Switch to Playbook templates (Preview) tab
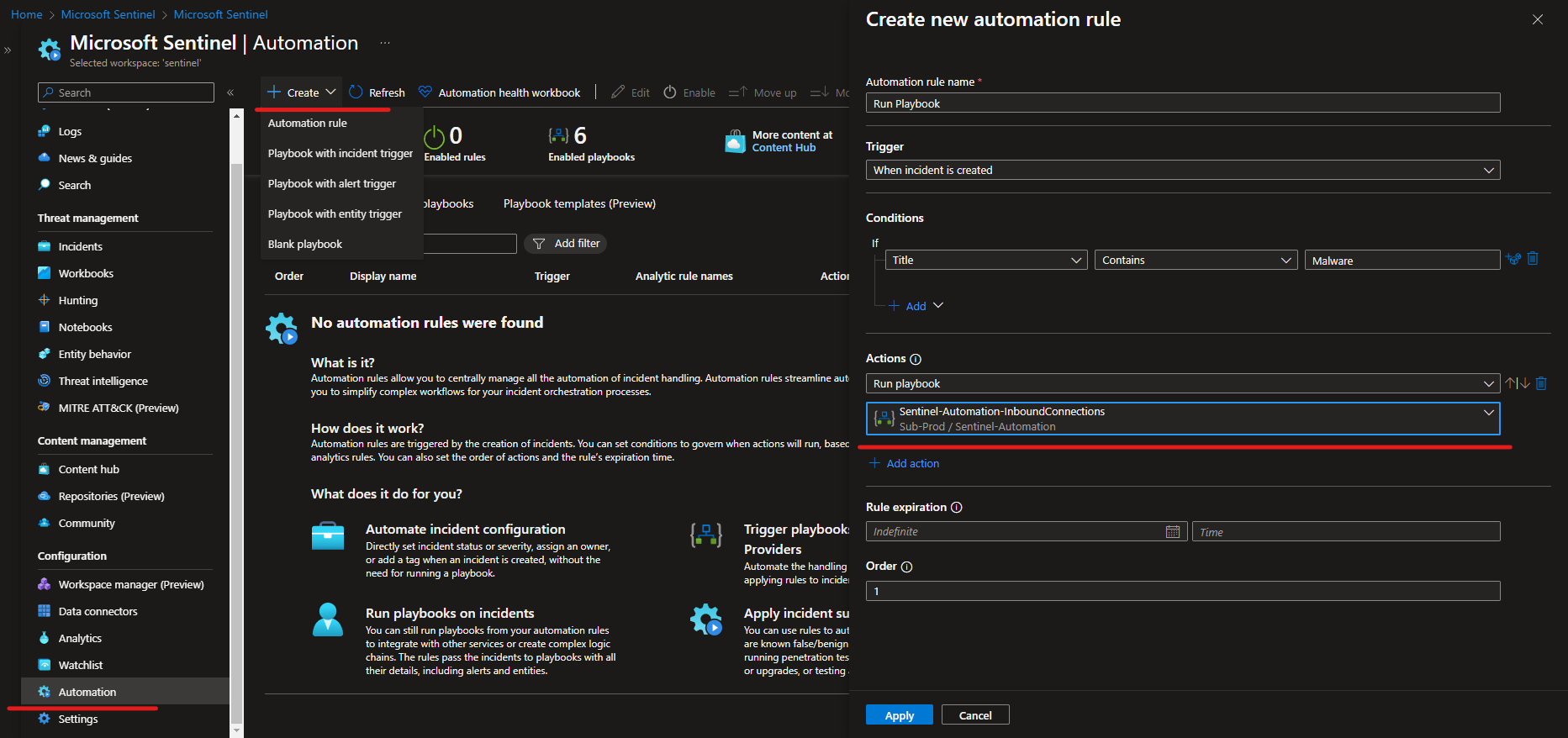The width and height of the screenshot is (1568, 738). coord(579,203)
